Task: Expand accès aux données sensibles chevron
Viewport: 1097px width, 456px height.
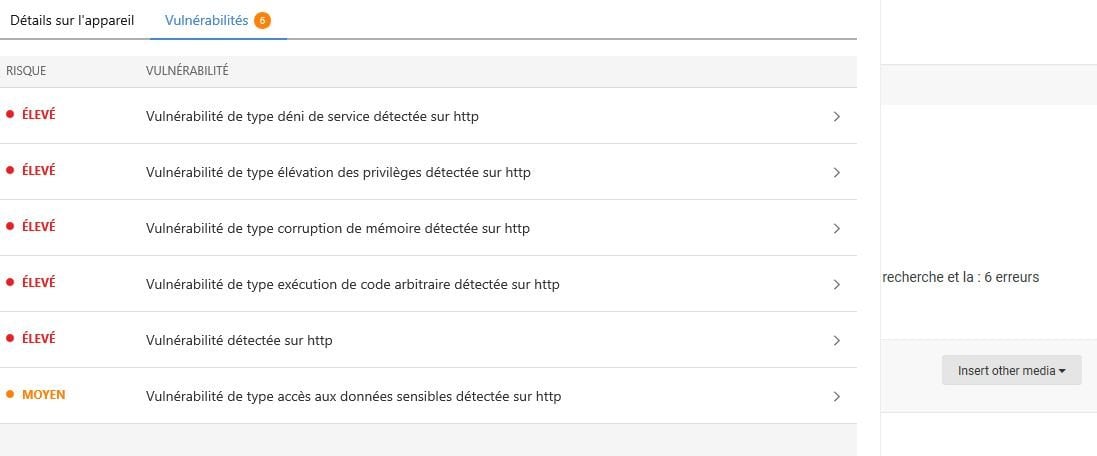Action: coord(837,397)
